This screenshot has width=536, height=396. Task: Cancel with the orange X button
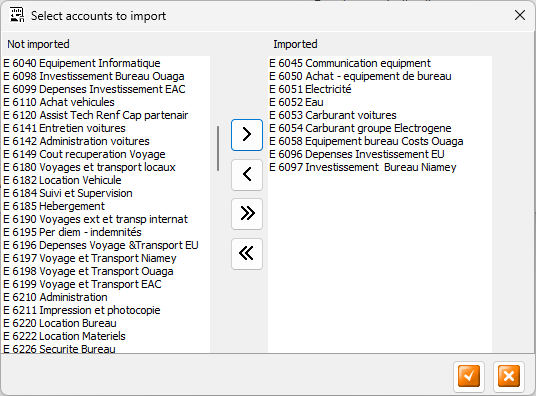[x=509, y=376]
